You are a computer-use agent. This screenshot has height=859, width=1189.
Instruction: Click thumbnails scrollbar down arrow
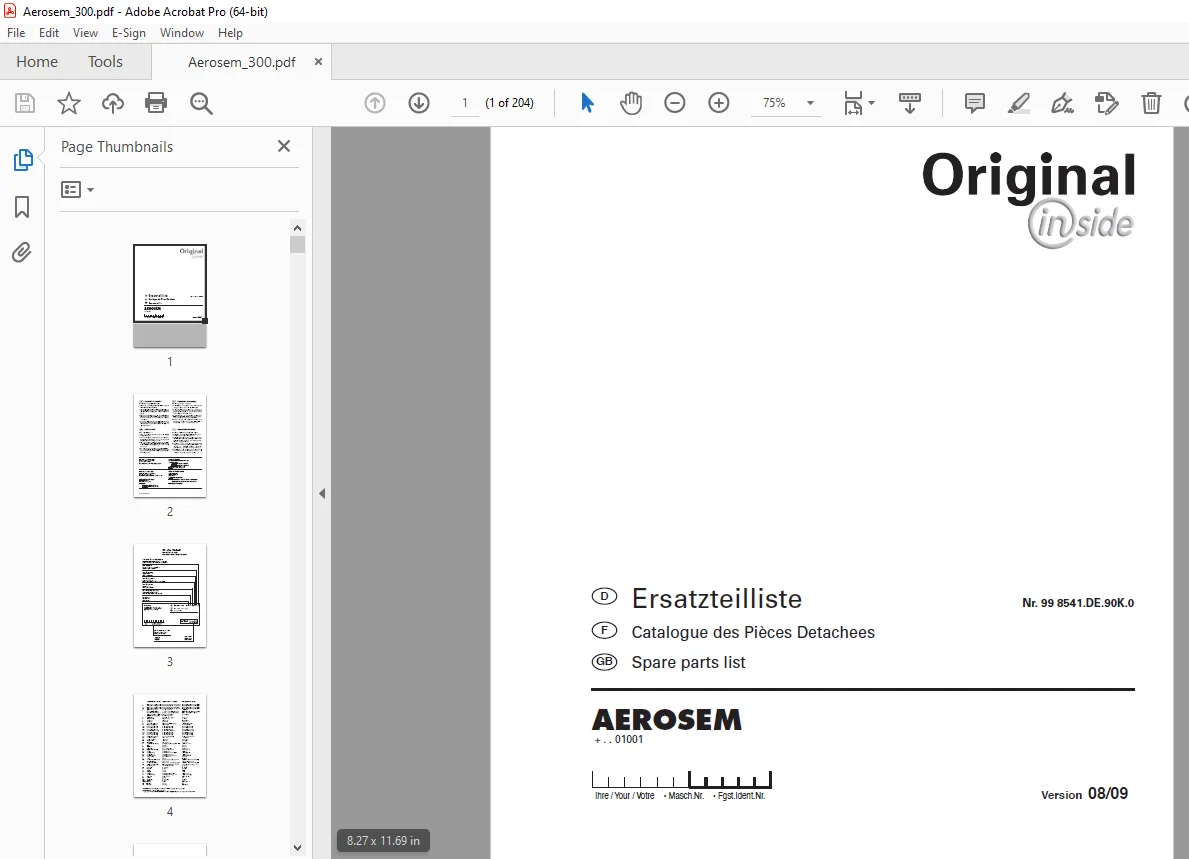pos(297,848)
